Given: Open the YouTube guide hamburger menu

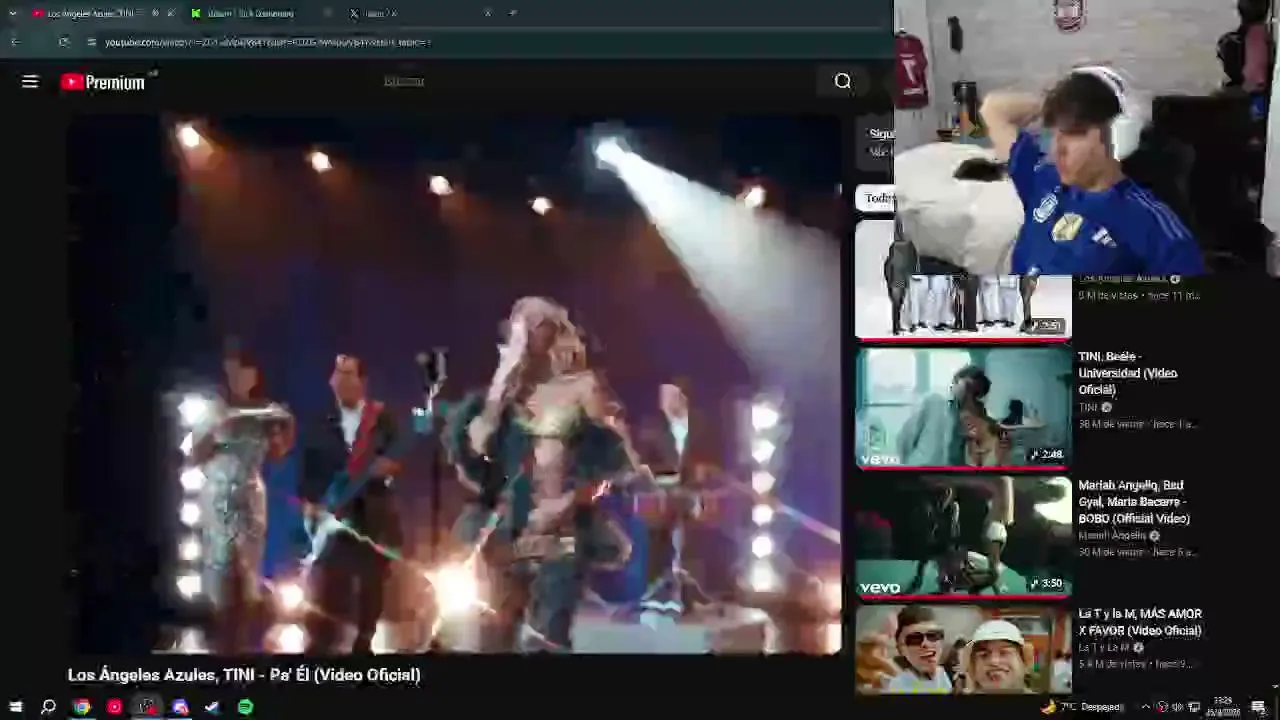Looking at the screenshot, I should point(30,82).
